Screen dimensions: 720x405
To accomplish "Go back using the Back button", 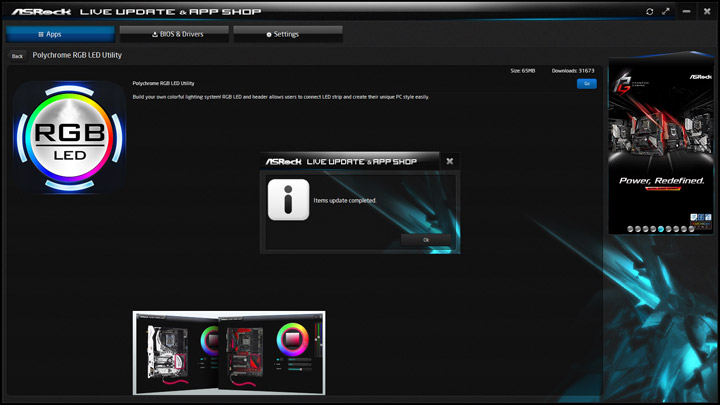I will coord(17,56).
